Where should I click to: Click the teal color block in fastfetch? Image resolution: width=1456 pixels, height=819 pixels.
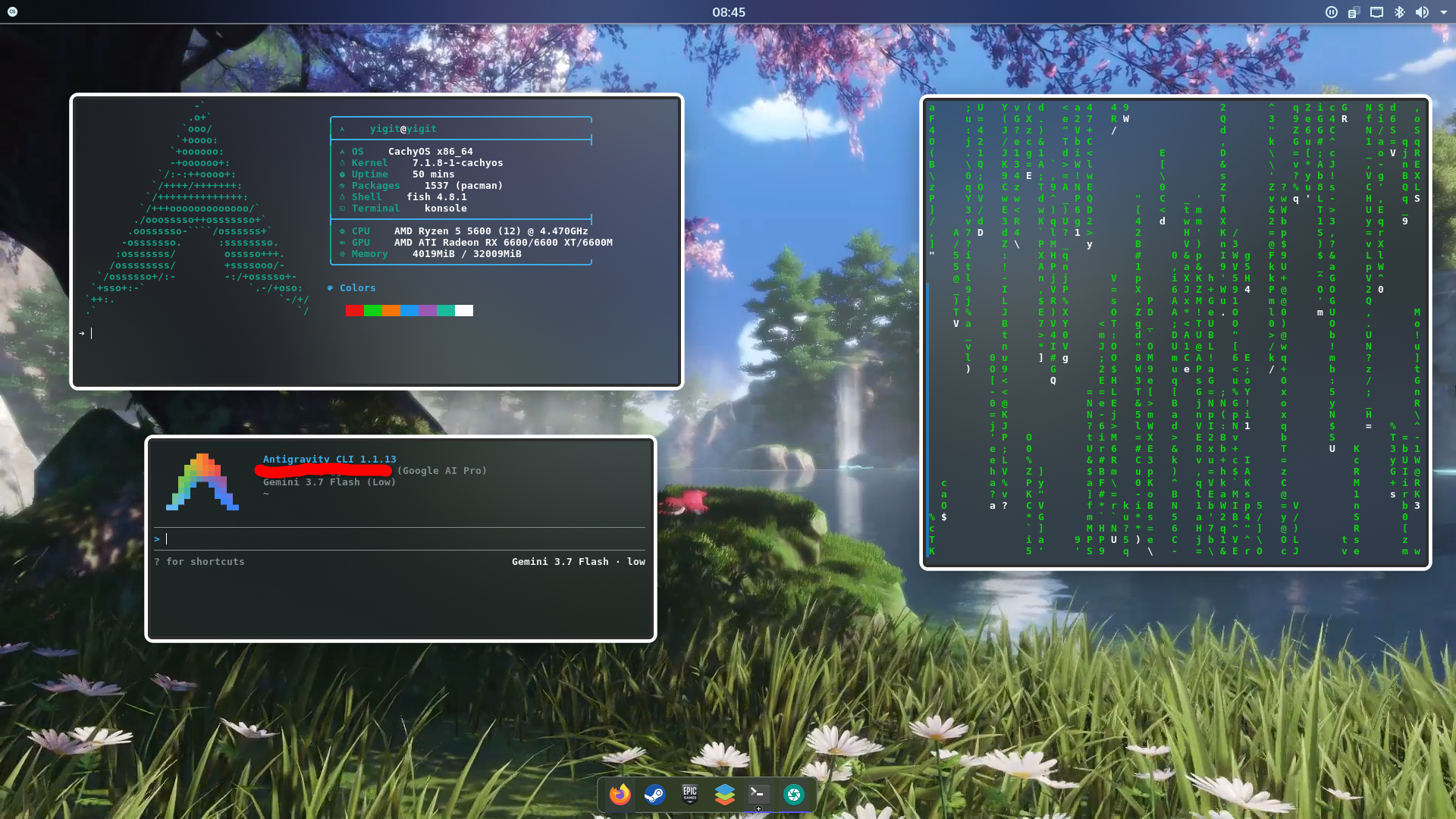coord(445,310)
